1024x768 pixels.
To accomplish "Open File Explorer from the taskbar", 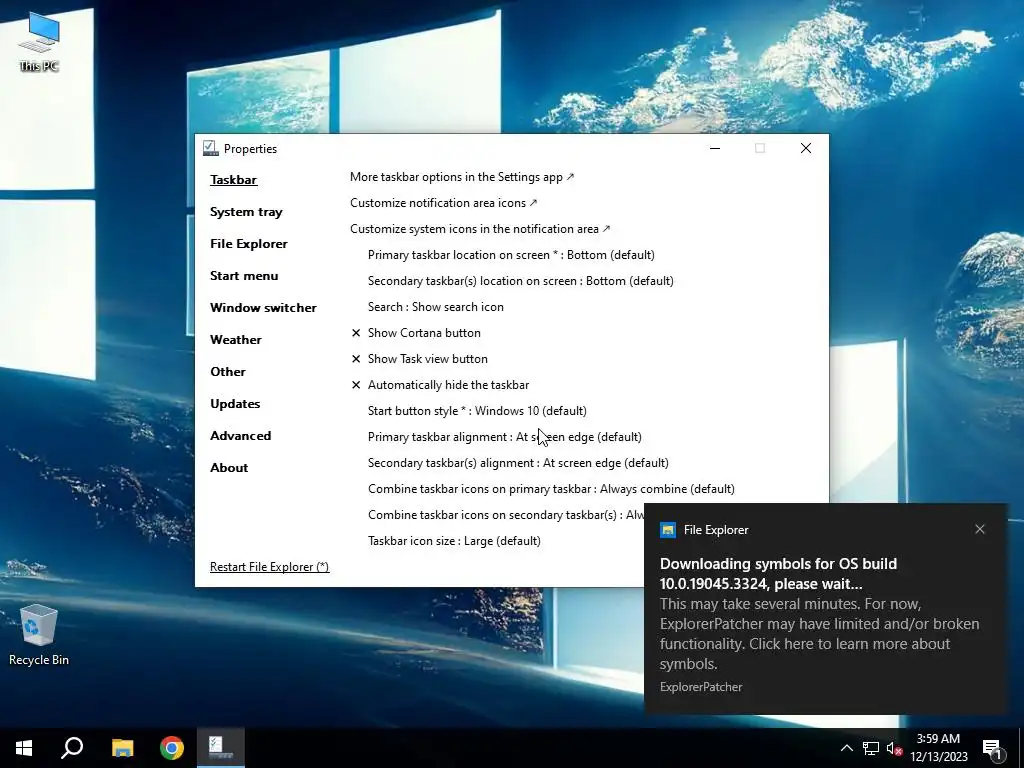I will point(122,748).
